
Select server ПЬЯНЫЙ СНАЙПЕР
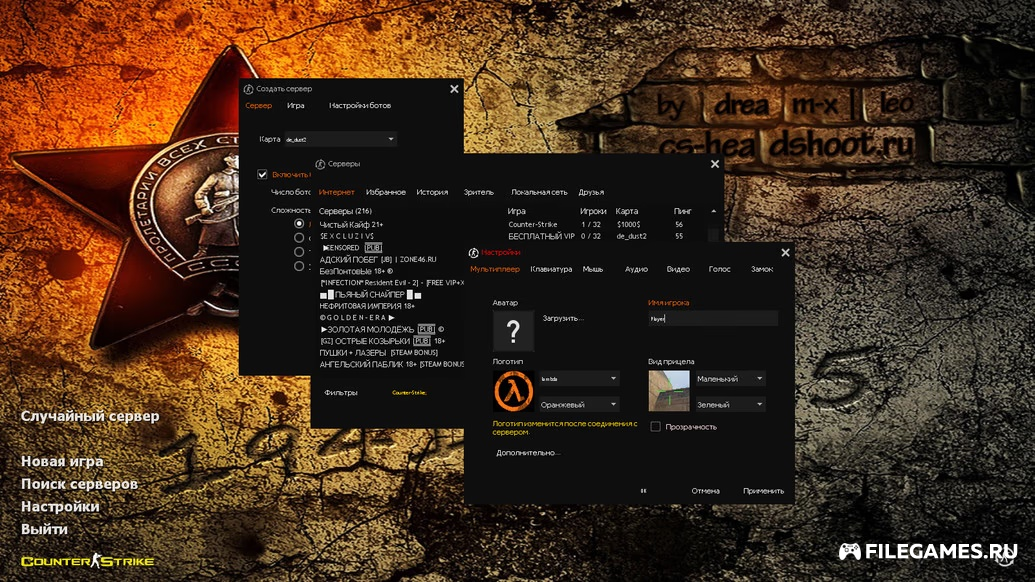370,294
